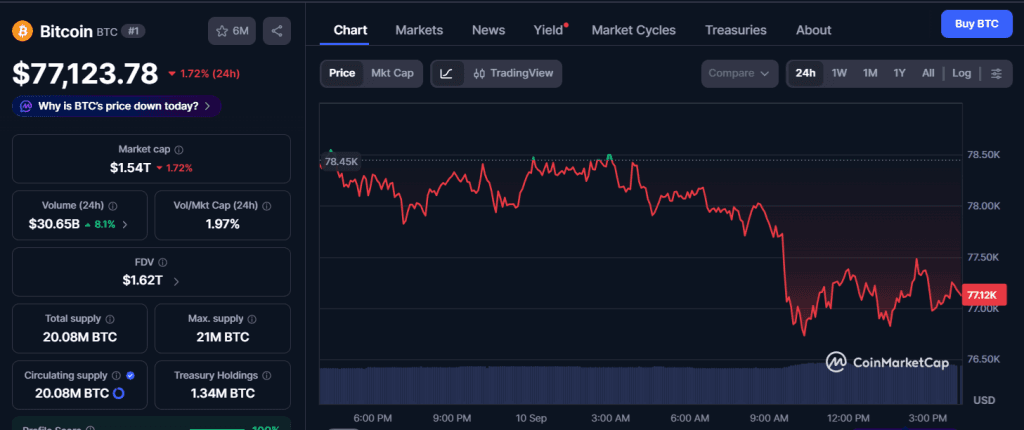Click the 9:00 AM time axis label

(769, 418)
